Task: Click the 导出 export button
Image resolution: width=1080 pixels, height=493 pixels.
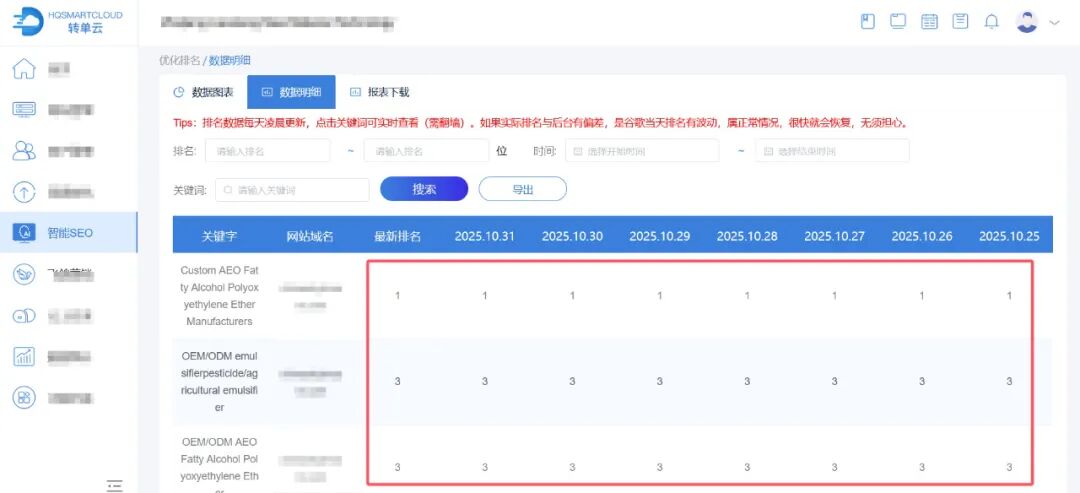Action: click(x=522, y=189)
